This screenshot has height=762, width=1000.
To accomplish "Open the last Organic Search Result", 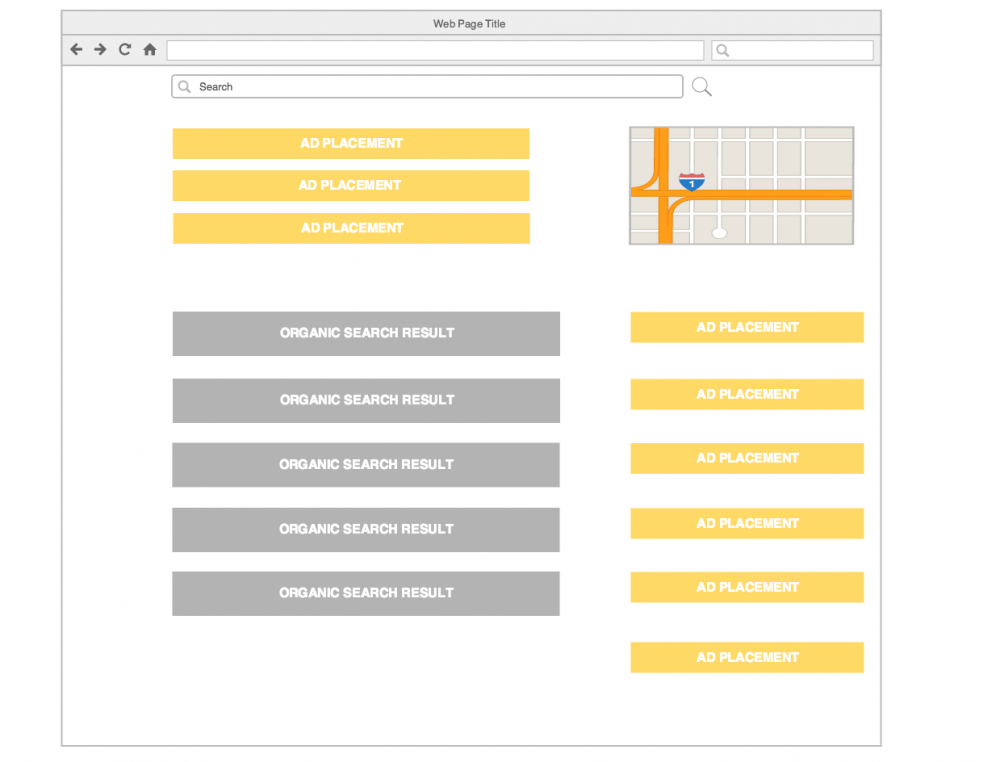I will (x=366, y=593).
